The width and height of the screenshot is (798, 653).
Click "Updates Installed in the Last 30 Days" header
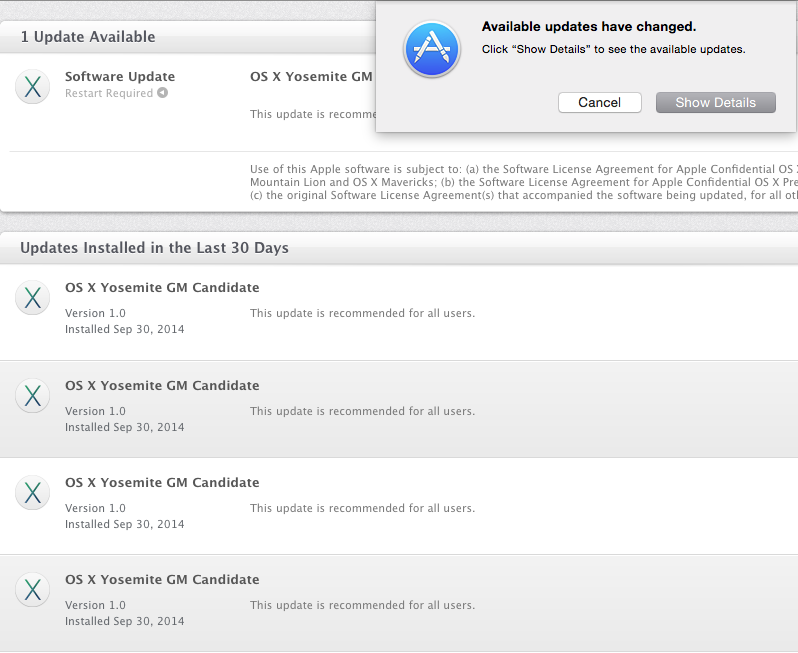(154, 248)
